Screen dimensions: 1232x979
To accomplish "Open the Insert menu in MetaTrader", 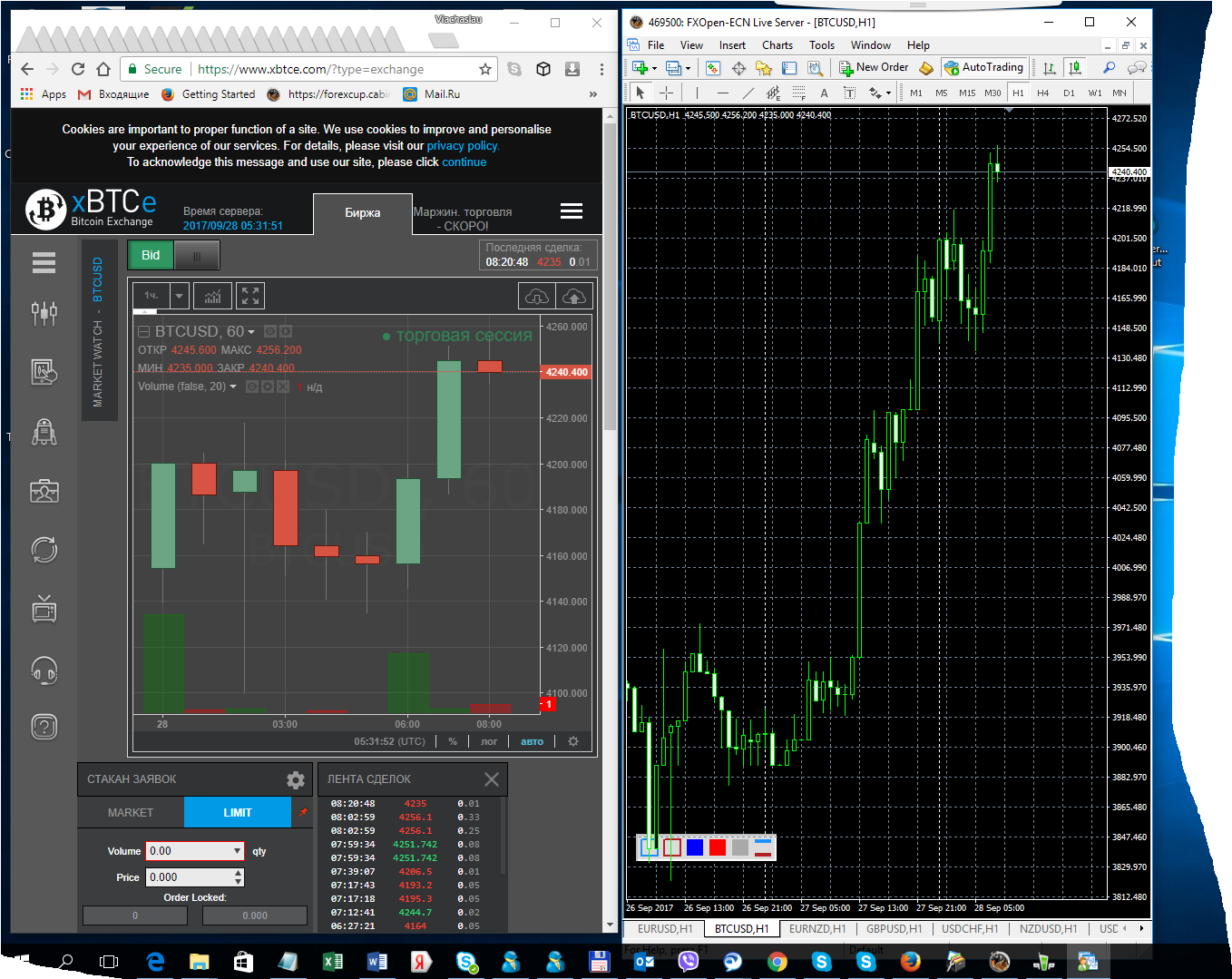I will 732,45.
